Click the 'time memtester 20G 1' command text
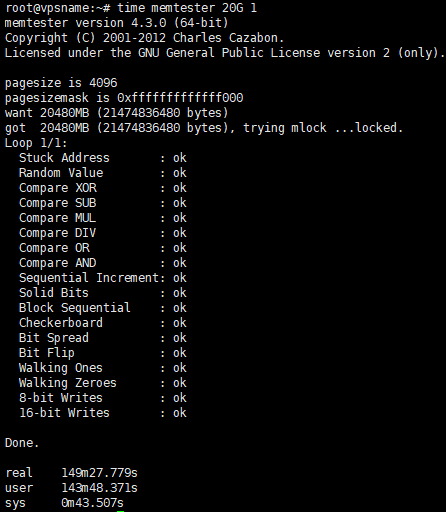The image size is (446, 512). tap(187, 8)
